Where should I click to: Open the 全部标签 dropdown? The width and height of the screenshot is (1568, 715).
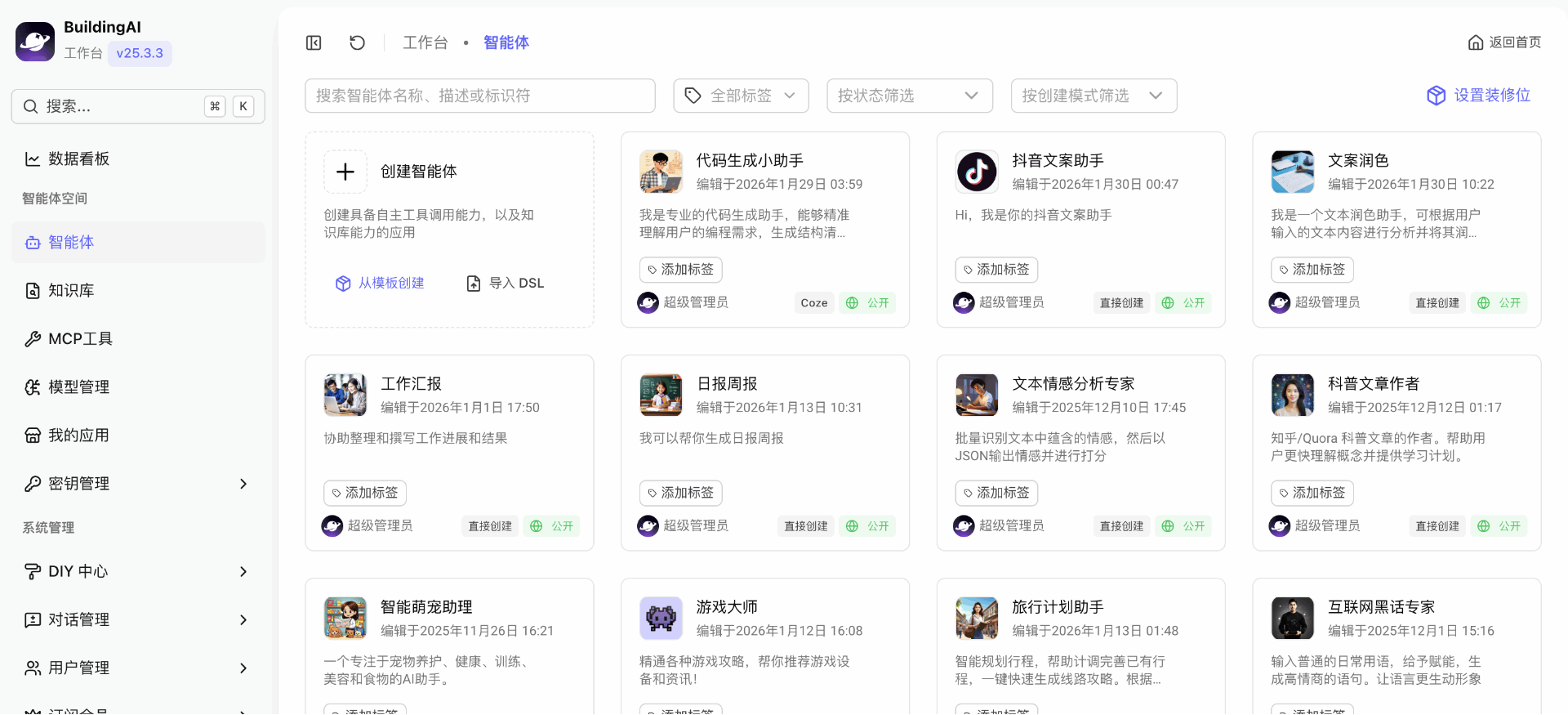pyautogui.click(x=741, y=96)
